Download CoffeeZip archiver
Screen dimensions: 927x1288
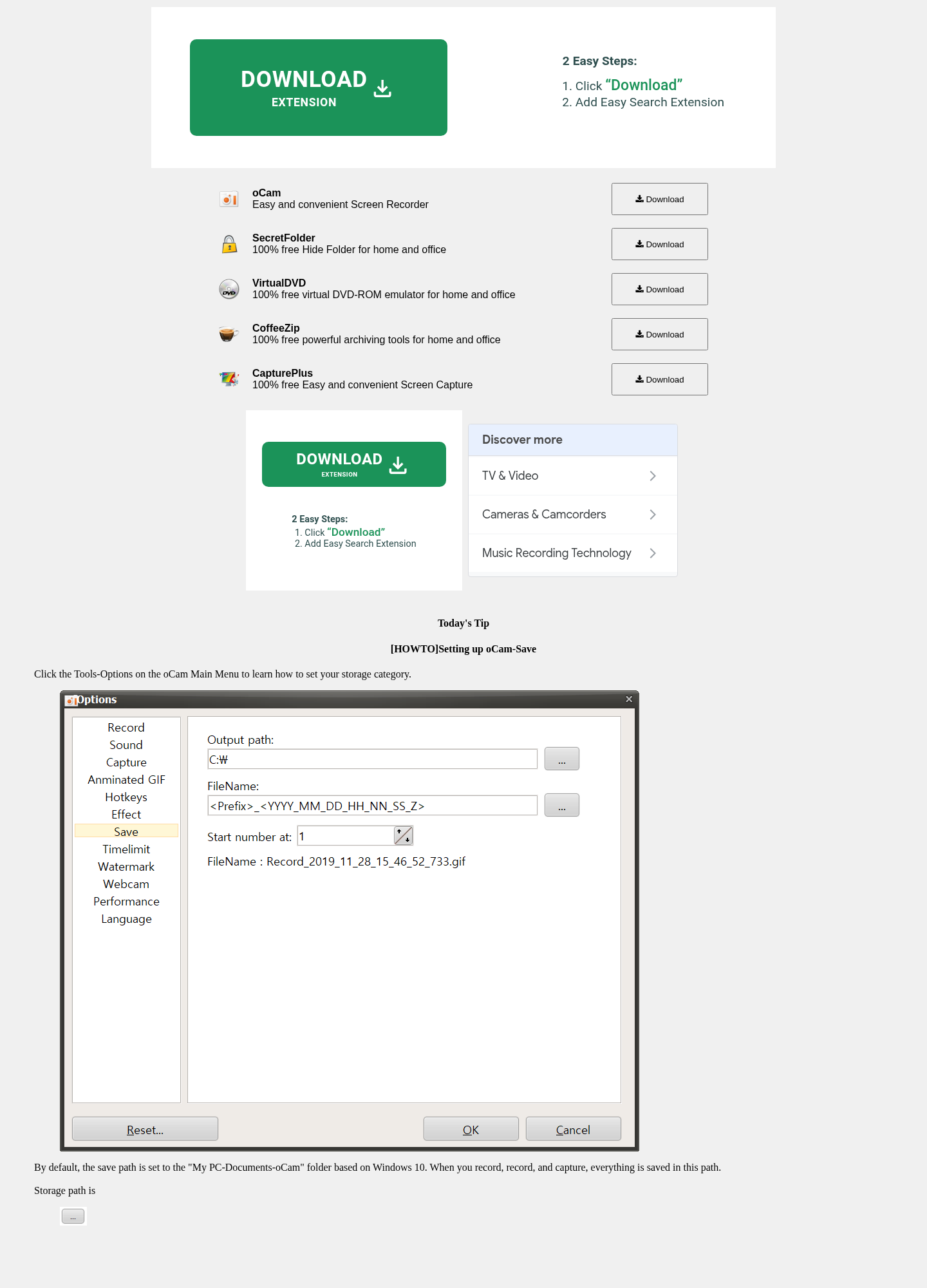[660, 334]
